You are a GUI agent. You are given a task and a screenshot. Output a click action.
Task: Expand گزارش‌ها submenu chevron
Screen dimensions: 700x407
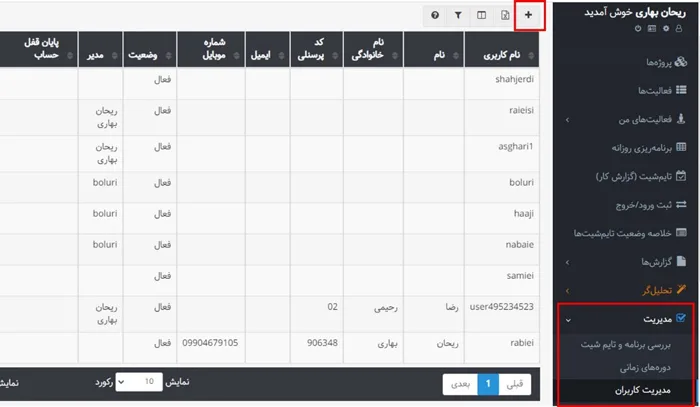567,262
